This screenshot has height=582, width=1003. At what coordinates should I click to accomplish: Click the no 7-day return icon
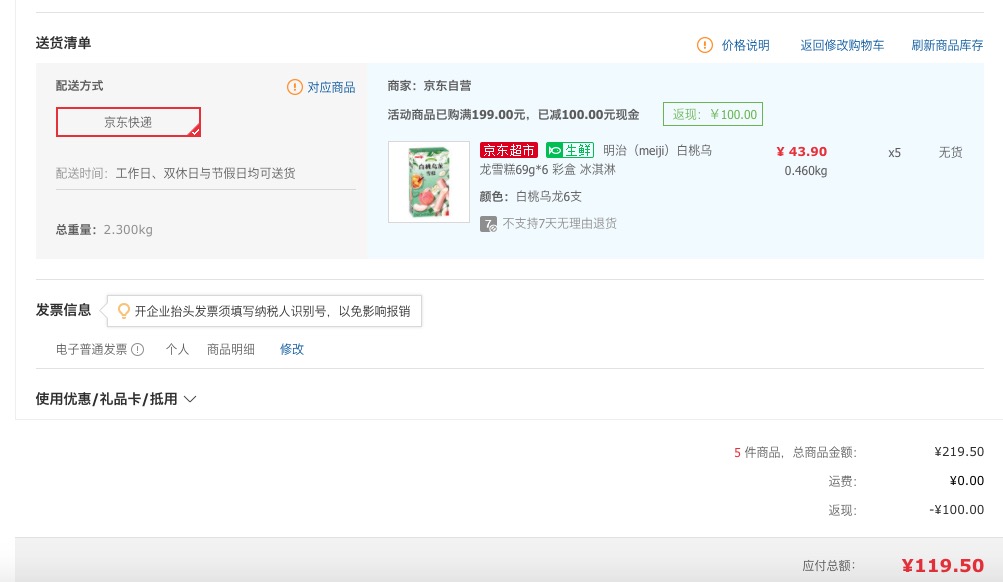pyautogui.click(x=488, y=224)
